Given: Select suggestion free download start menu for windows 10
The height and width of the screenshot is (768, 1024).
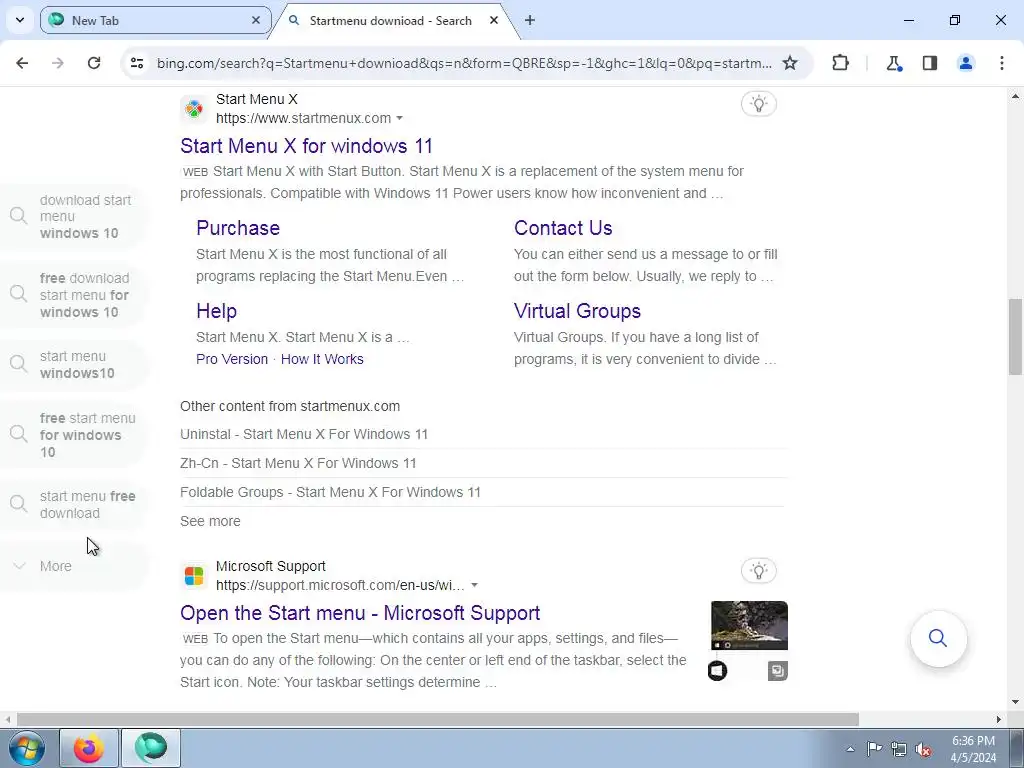Looking at the screenshot, I should click(x=74, y=295).
